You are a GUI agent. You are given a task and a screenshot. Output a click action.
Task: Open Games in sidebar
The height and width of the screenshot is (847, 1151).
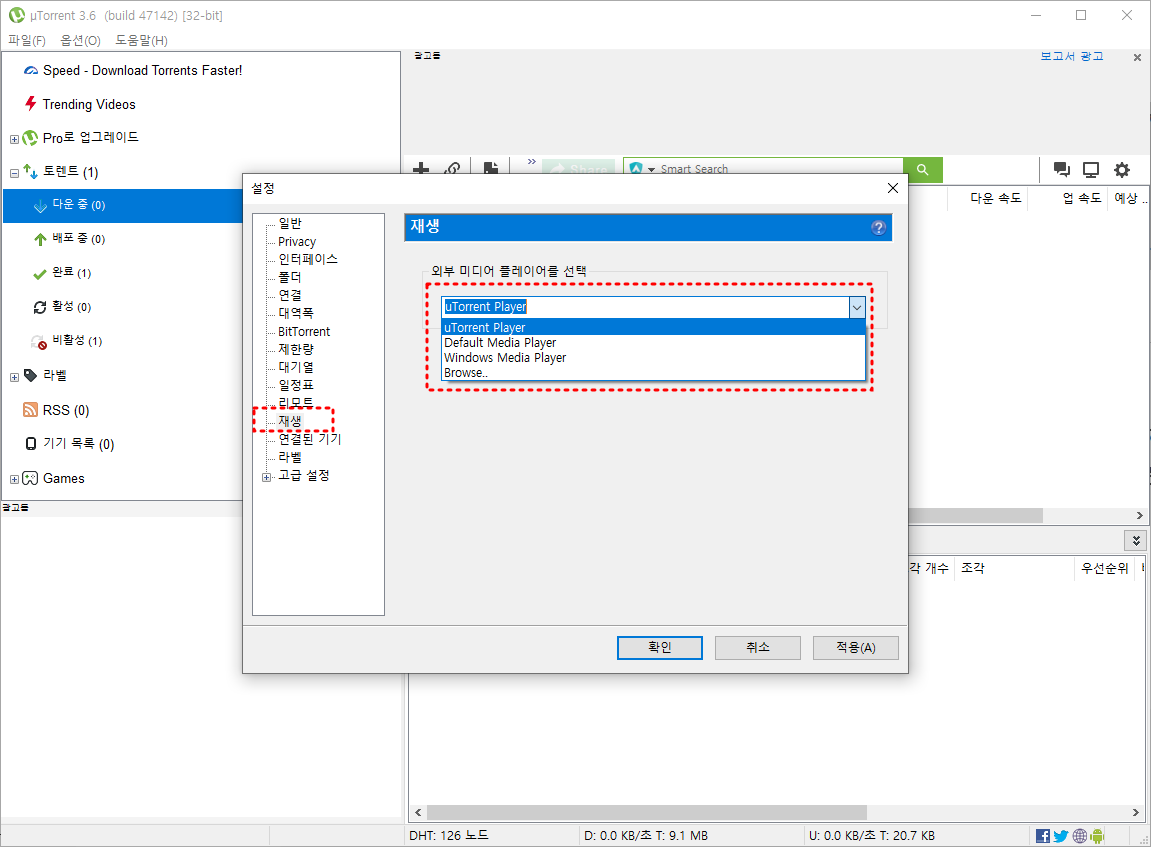[64, 478]
